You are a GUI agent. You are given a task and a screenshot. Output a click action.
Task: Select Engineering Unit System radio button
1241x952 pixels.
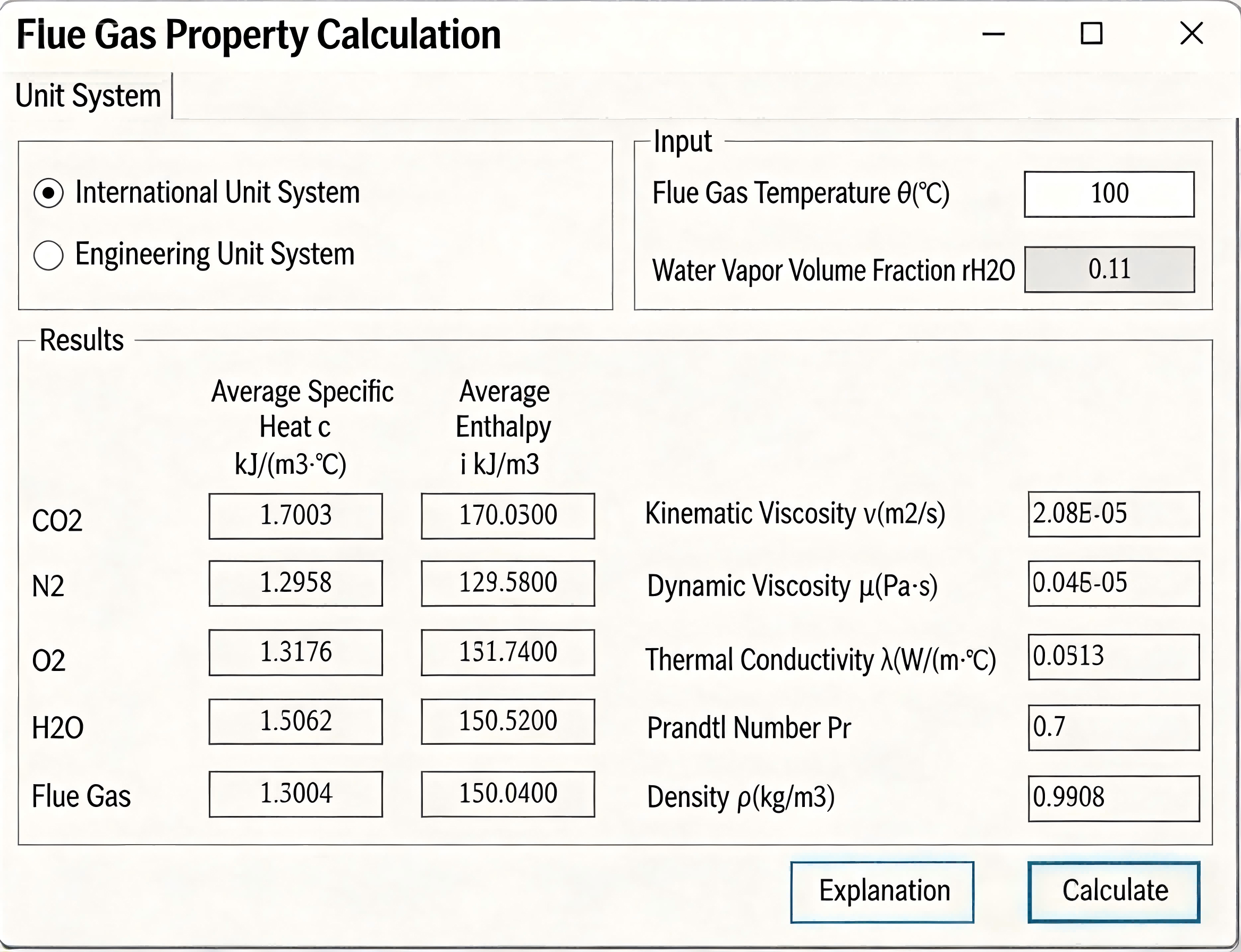tap(49, 255)
